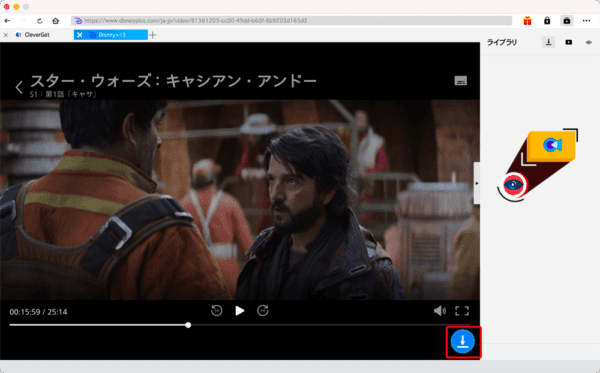Viewport: 600px width, 373px height.
Task: Open library video list icon
Action: [x=569, y=42]
